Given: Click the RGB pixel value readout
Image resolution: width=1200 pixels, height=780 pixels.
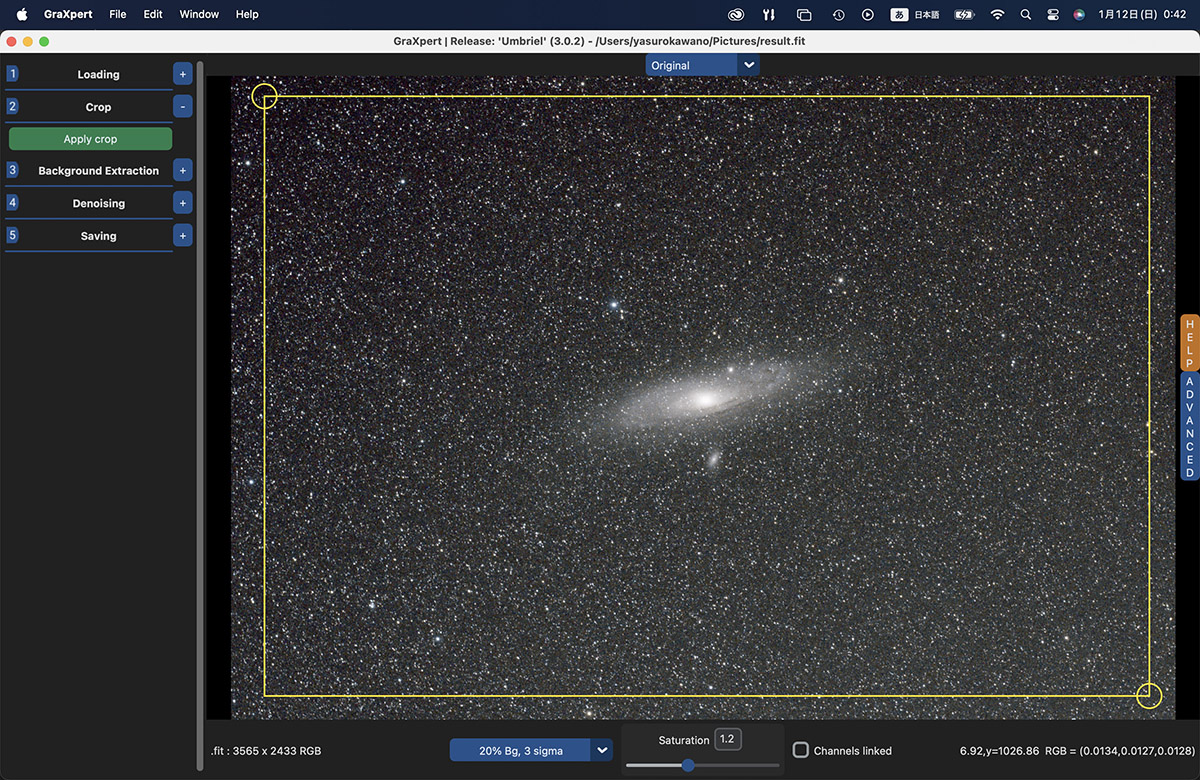Looking at the screenshot, I should (1120, 751).
